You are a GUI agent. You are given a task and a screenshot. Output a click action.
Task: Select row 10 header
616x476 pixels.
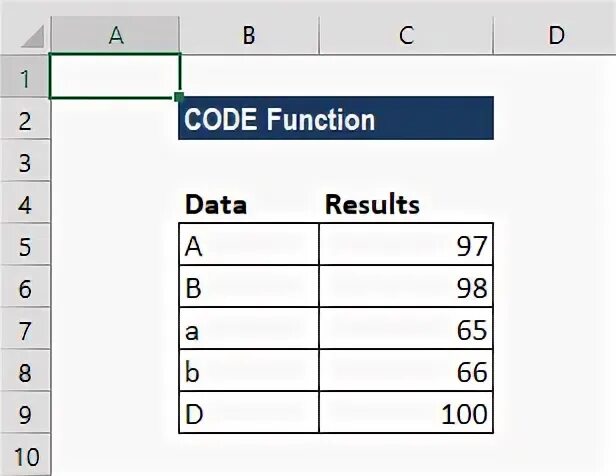25,456
